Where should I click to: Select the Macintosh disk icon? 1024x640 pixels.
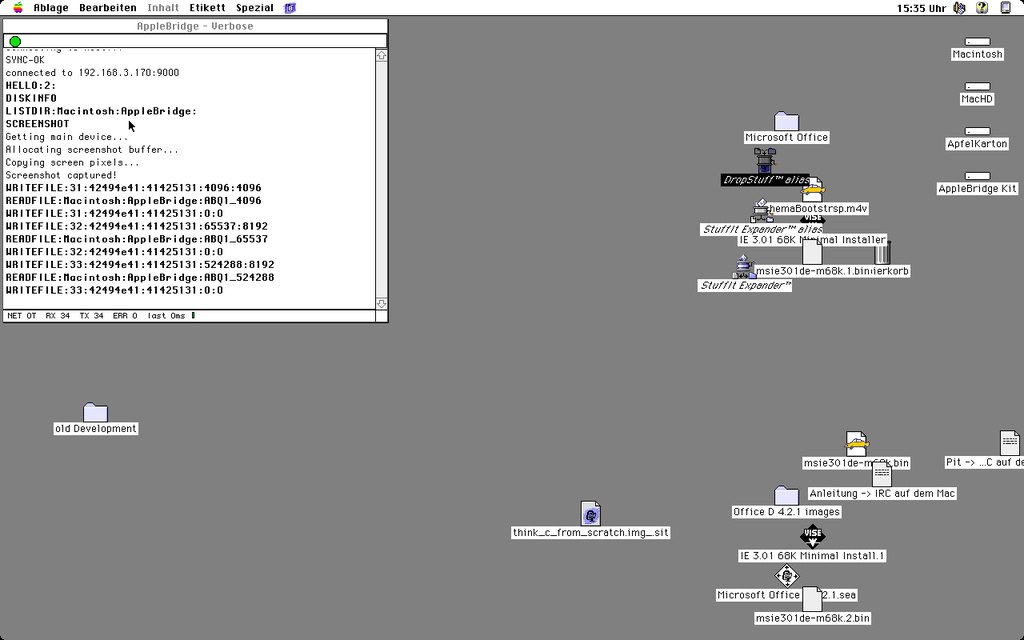coord(977,42)
